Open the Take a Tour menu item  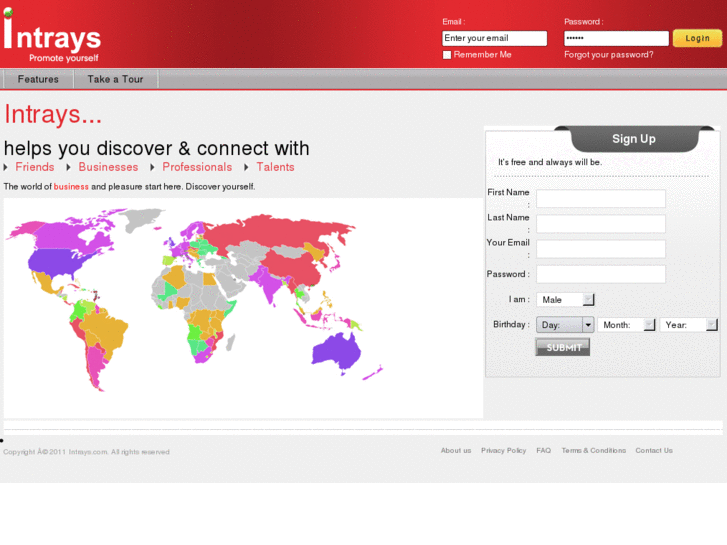coord(115,79)
